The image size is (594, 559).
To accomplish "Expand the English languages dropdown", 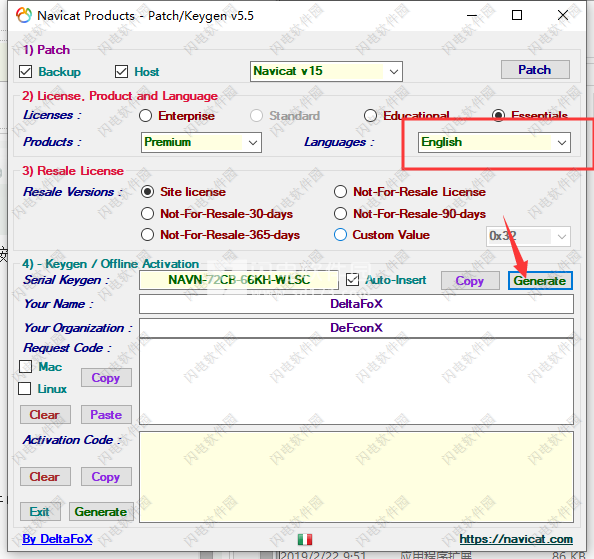I will [494, 142].
